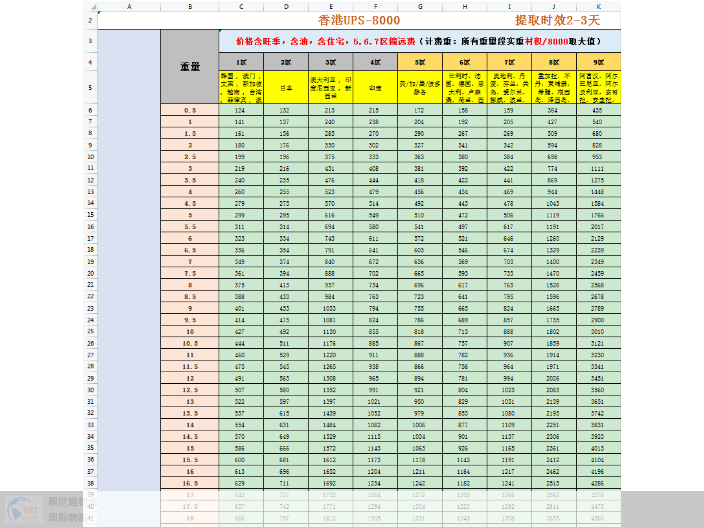The height and width of the screenshot is (528, 704).
Task: Select row 2 header number
Action: 90,21
